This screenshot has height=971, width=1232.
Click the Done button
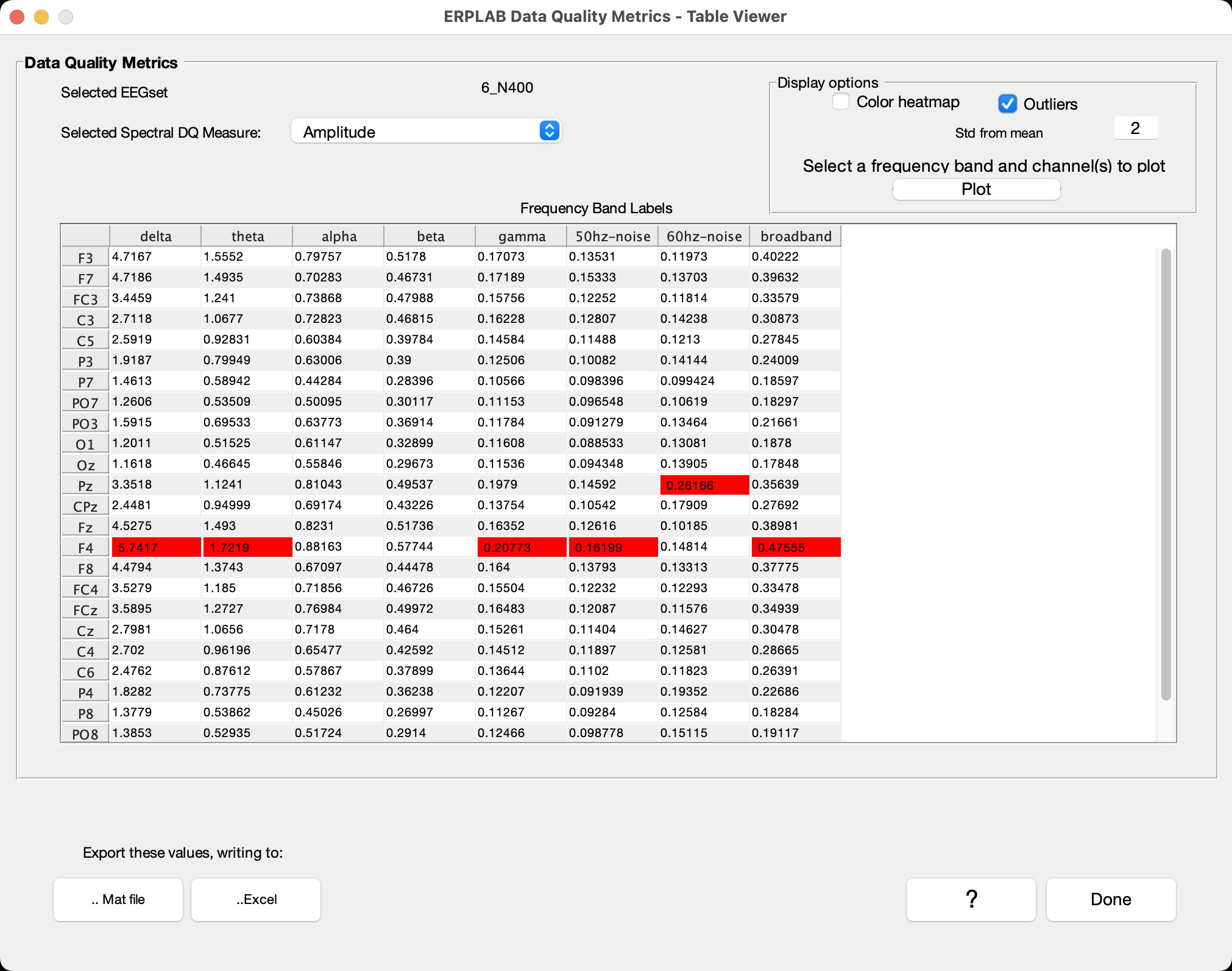coord(1111,899)
